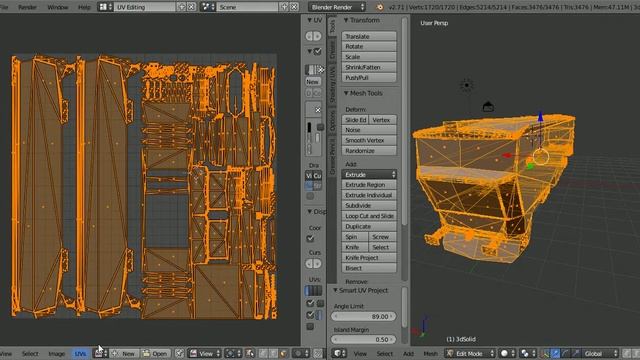Image resolution: width=640 pixels, height=360 pixels.
Task: Toggle the Vi draw mode button
Action: [x=309, y=176]
